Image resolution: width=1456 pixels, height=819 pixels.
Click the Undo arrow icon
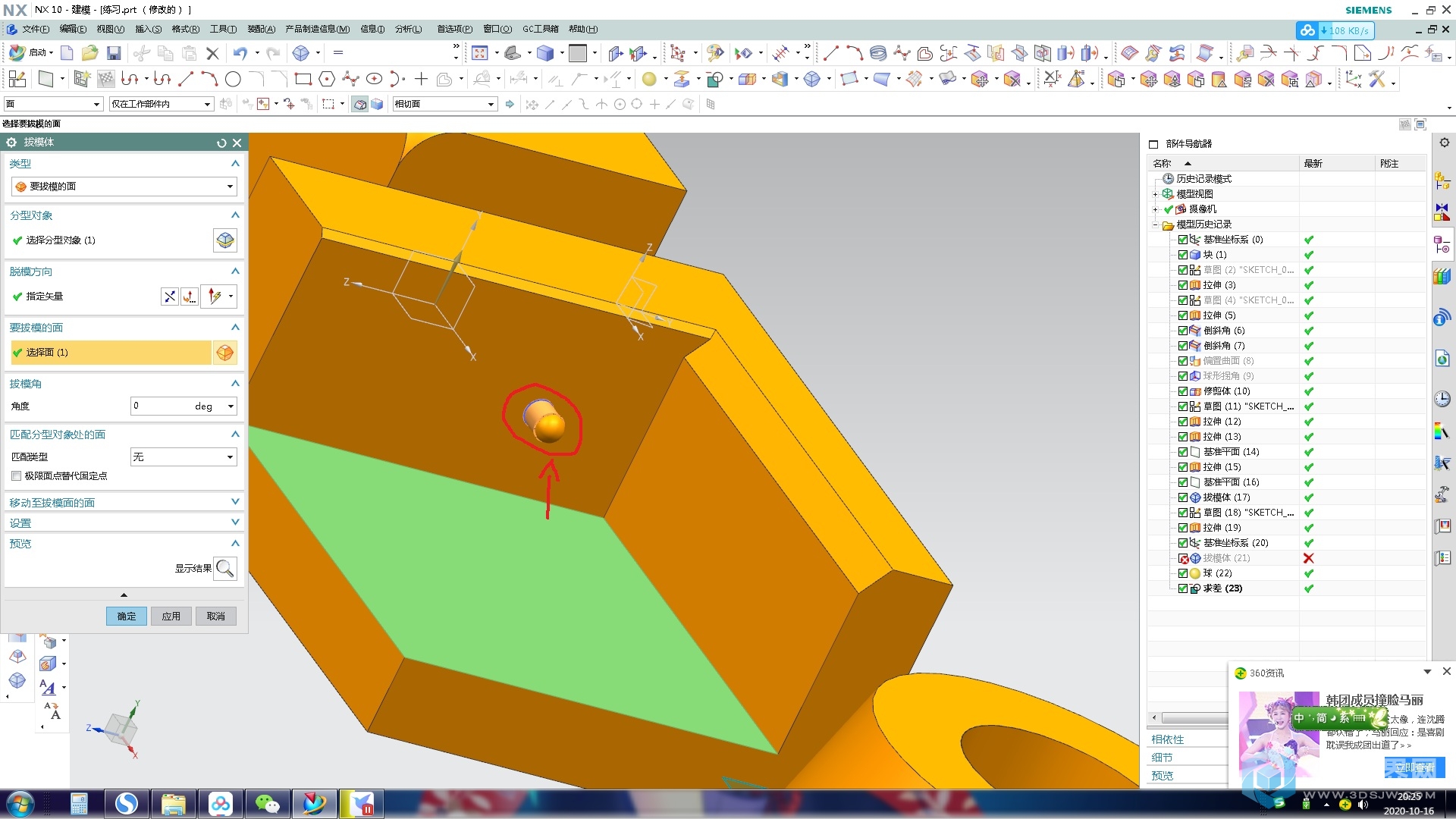240,53
